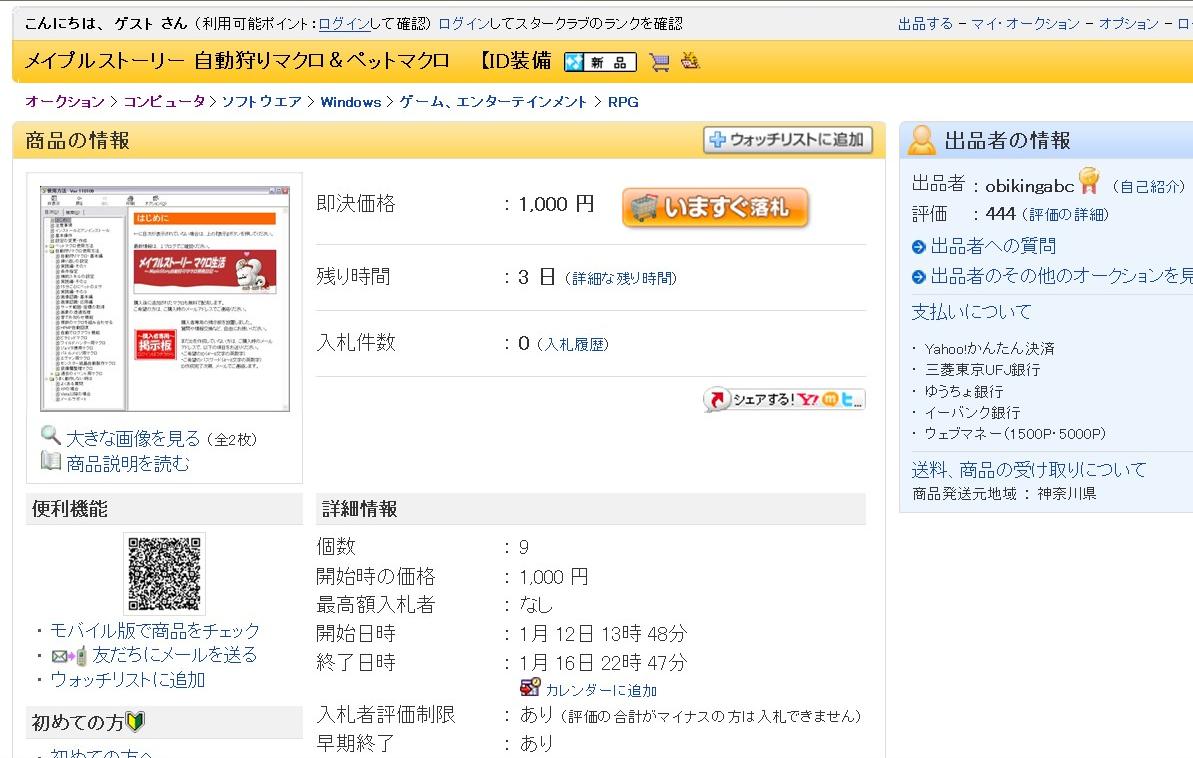Click the イーバンク銀行 payment entry
Image resolution: width=1193 pixels, height=758 pixels.
[x=972, y=412]
